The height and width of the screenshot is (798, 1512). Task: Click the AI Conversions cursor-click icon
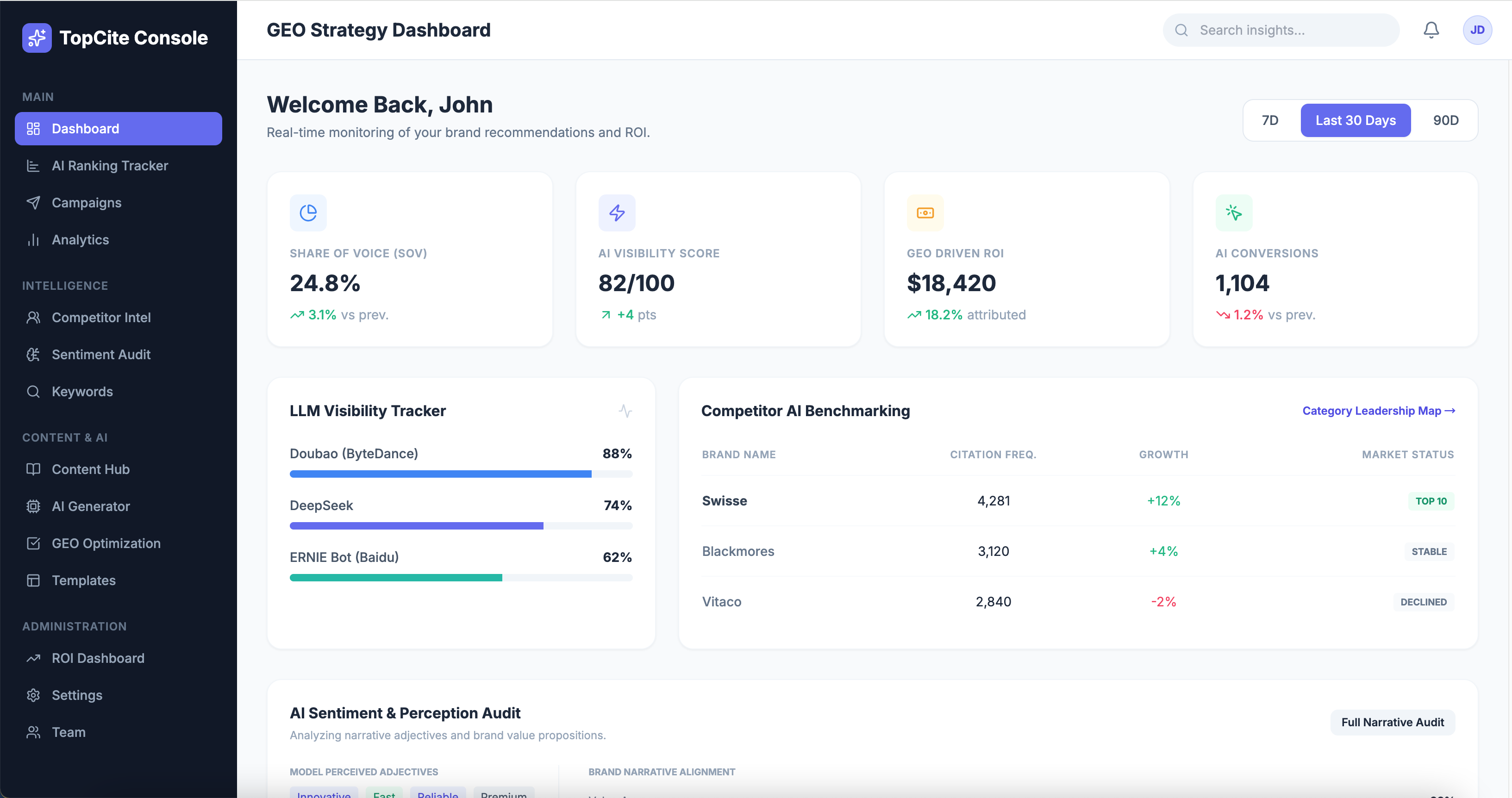tap(1233, 212)
